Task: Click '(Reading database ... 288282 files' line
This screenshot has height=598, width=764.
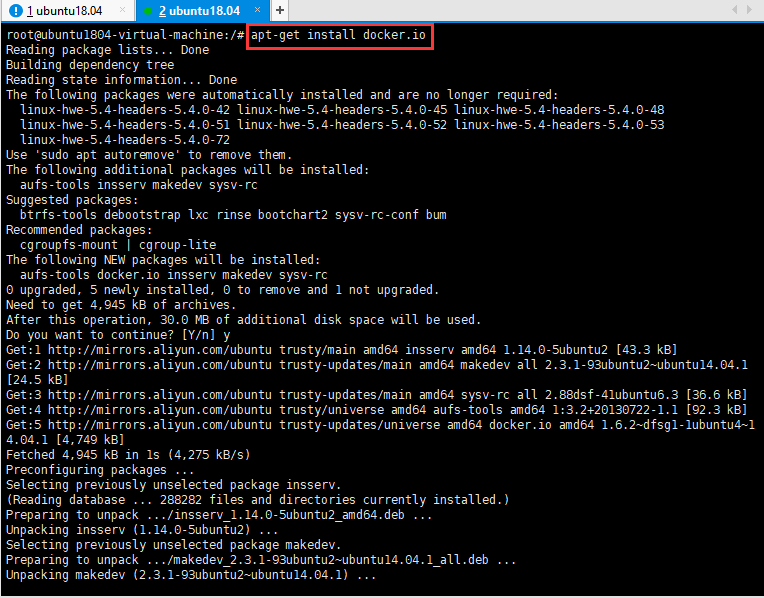Action: (x=257, y=500)
